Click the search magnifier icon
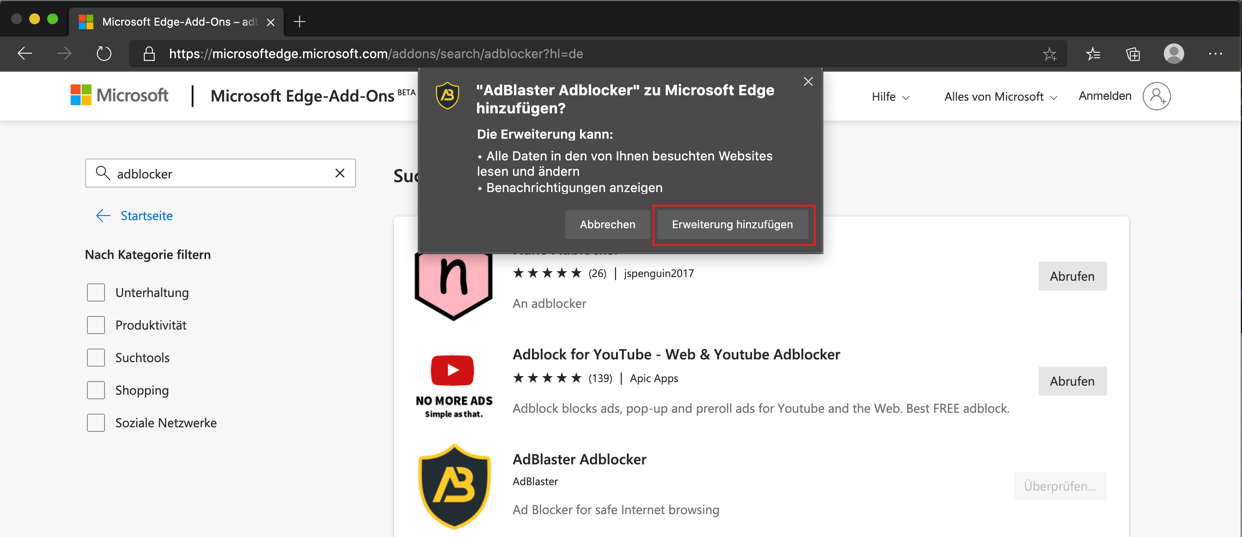 tap(102, 173)
